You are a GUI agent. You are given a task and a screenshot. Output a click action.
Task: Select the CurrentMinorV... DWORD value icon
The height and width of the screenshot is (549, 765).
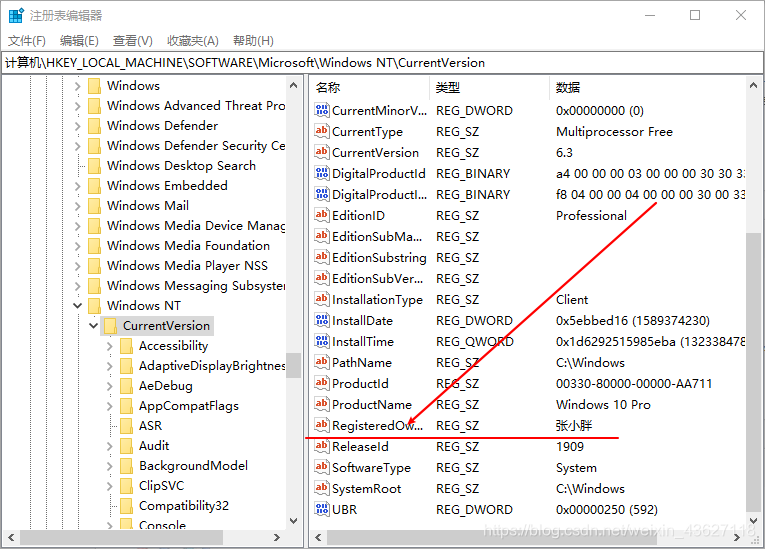coord(322,110)
